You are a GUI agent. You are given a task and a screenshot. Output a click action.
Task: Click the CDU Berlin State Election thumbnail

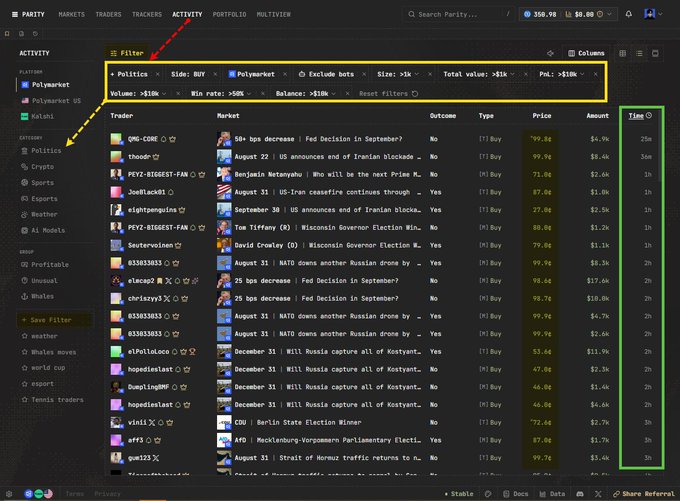pos(224,422)
